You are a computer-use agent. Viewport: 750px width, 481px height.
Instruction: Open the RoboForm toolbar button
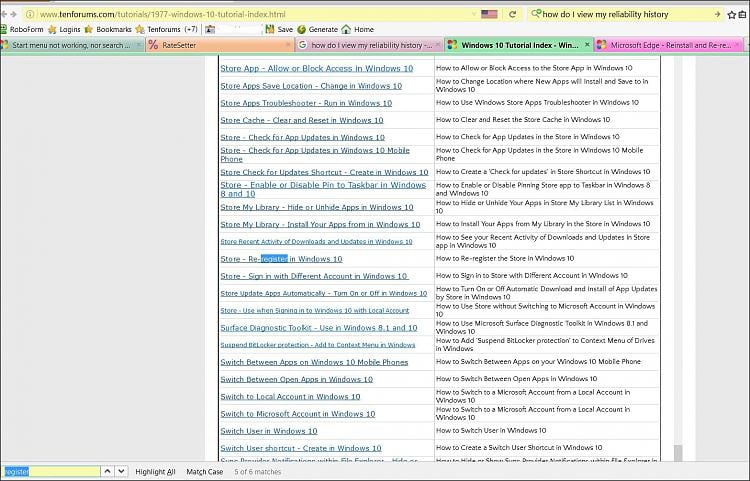[x=22, y=29]
